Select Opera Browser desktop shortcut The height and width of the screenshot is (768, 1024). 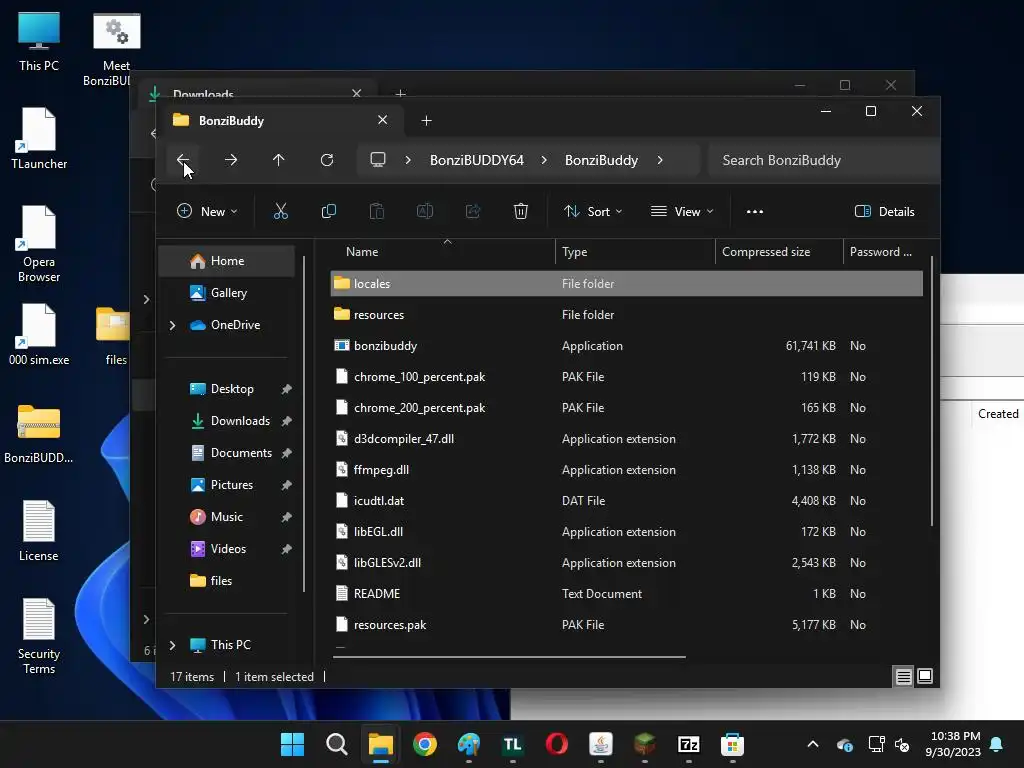39,244
